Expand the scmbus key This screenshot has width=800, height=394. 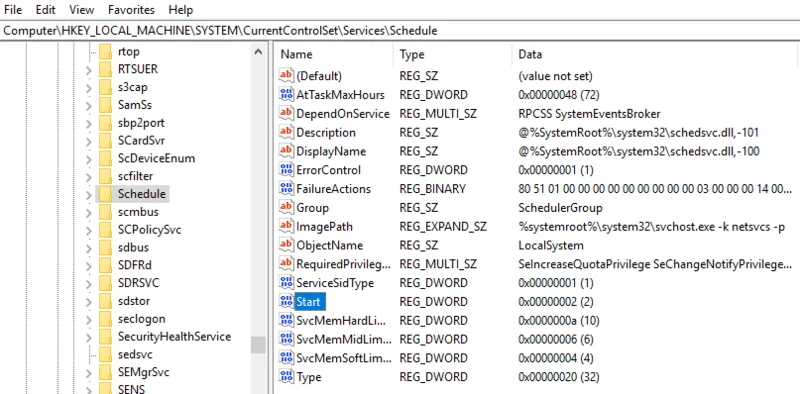pos(89,212)
